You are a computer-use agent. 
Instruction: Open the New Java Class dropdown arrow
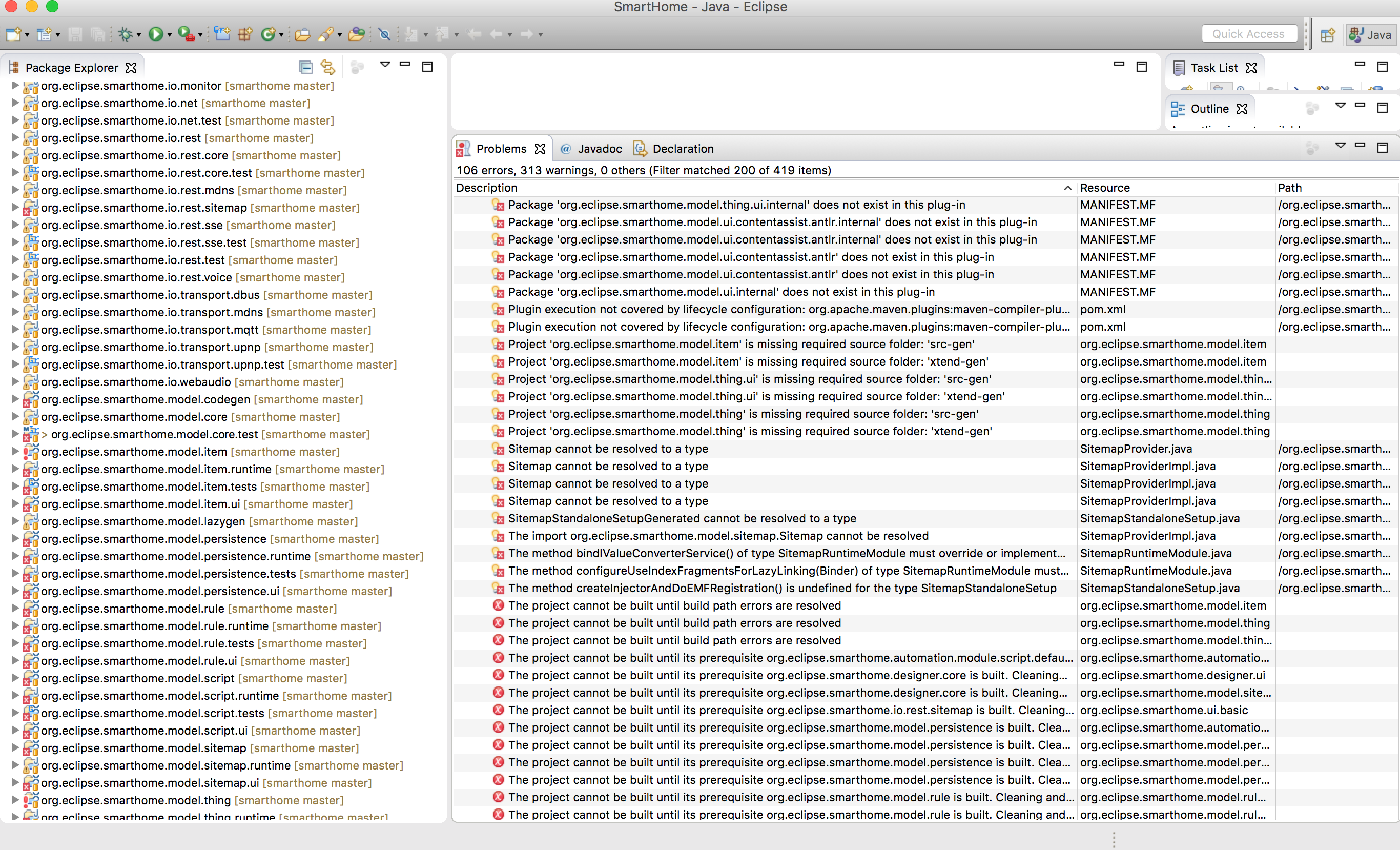pos(281,35)
